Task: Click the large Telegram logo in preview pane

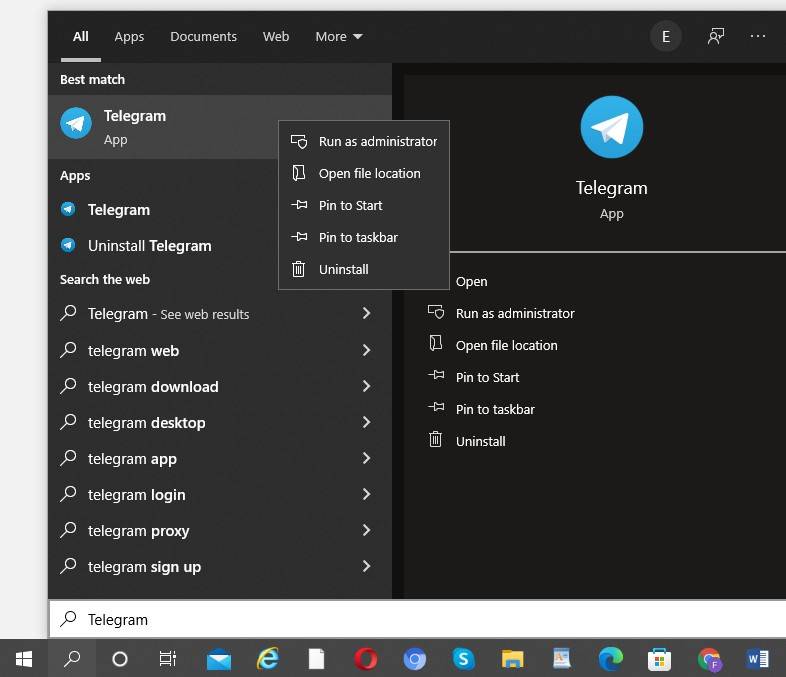Action: 611,127
